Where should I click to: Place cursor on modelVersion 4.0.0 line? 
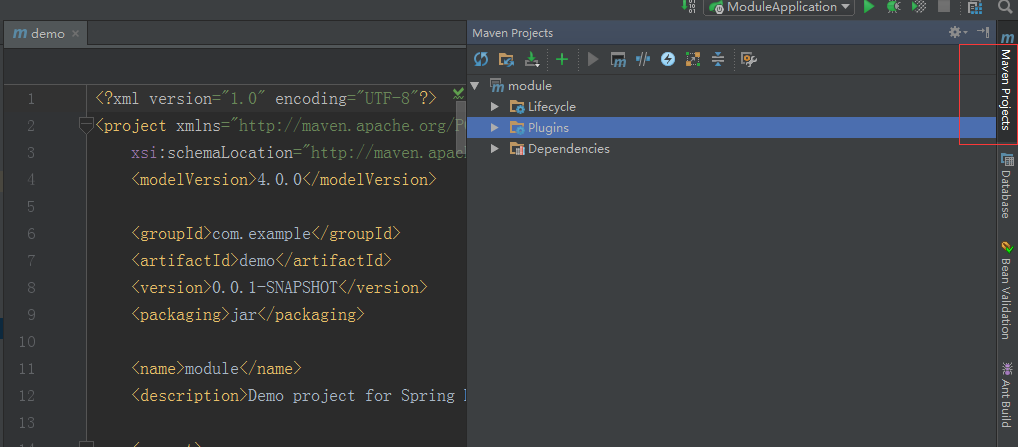(x=284, y=180)
